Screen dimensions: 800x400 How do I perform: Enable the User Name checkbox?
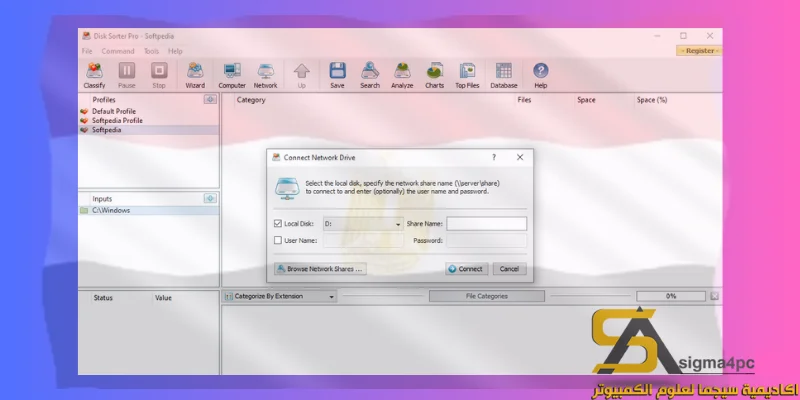pyautogui.click(x=278, y=240)
